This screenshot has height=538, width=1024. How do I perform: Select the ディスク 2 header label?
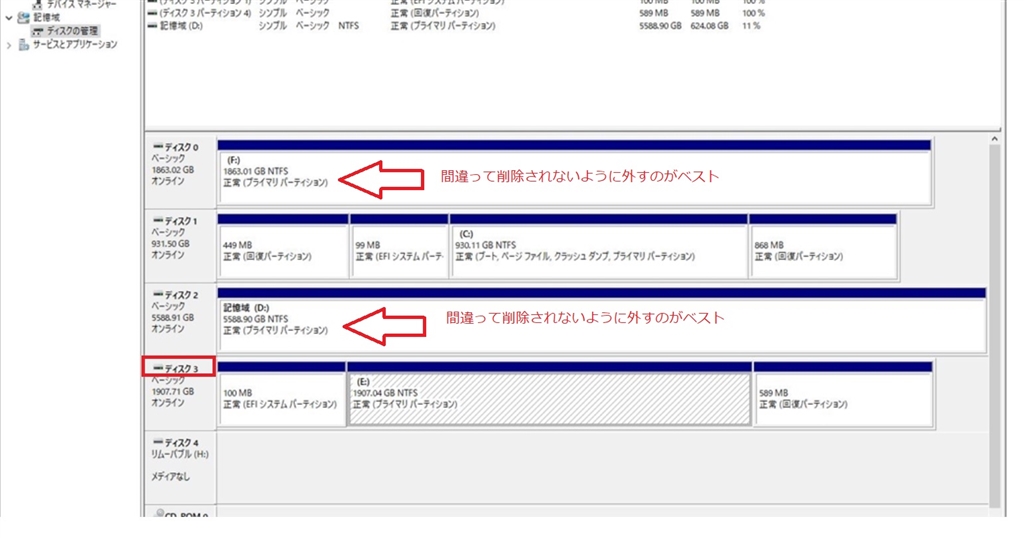181,295
